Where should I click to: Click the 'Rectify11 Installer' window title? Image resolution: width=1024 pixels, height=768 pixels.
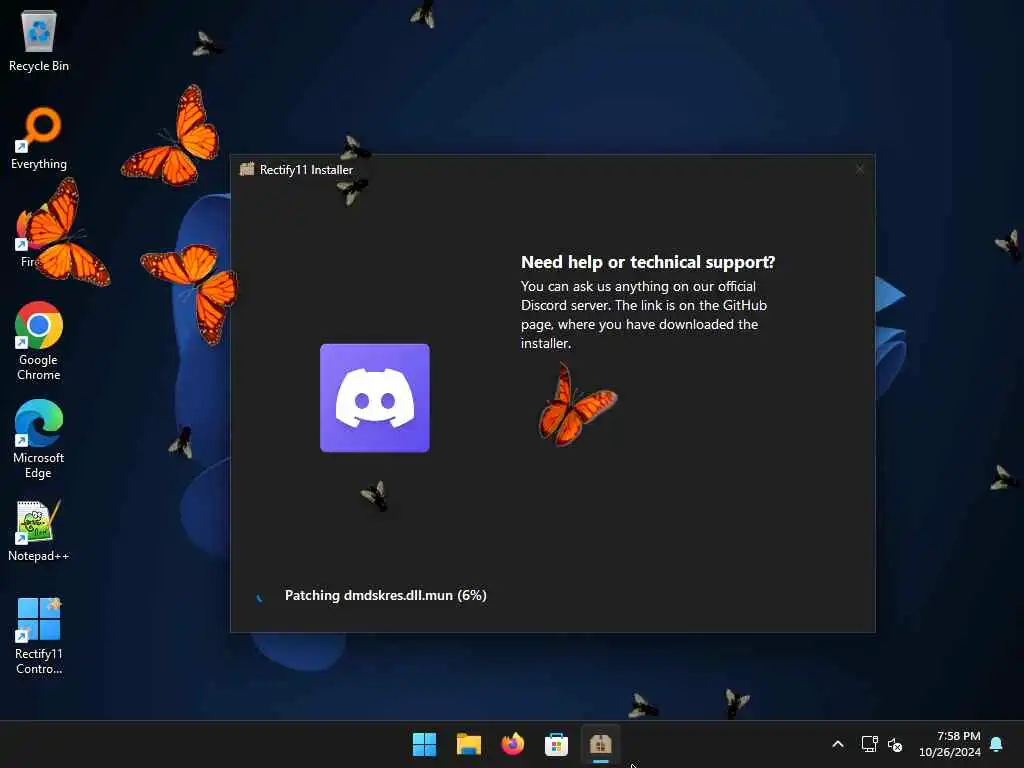coord(306,170)
